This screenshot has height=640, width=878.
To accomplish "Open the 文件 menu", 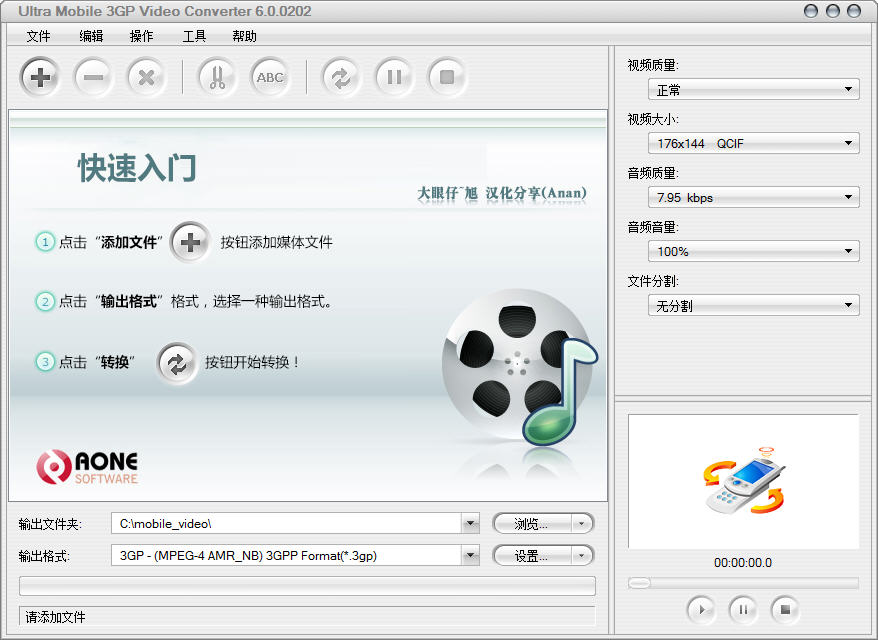I will pos(38,36).
